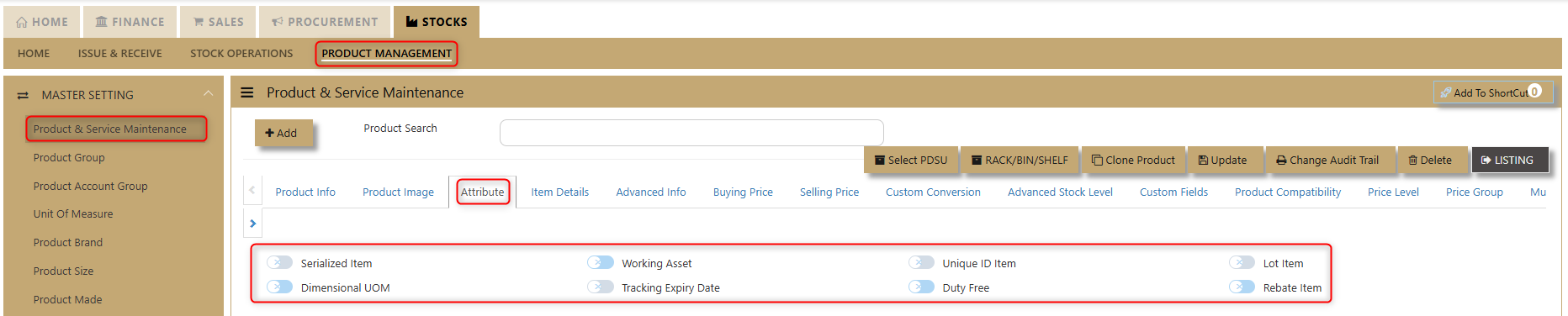The height and width of the screenshot is (316, 1568).
Task: Open Product Group in the sidebar
Action: tap(69, 157)
